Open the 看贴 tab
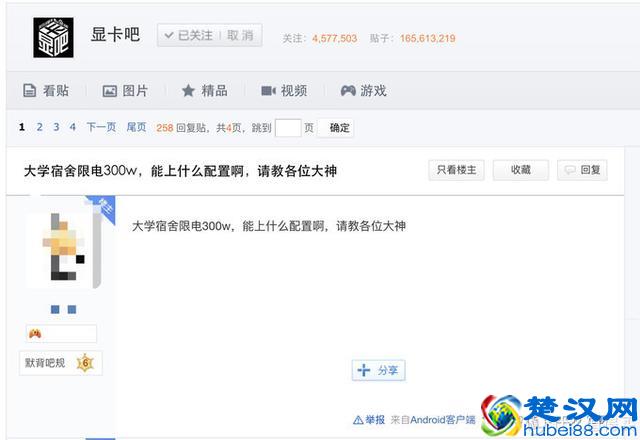This screenshot has height=440, width=640. click(46, 91)
